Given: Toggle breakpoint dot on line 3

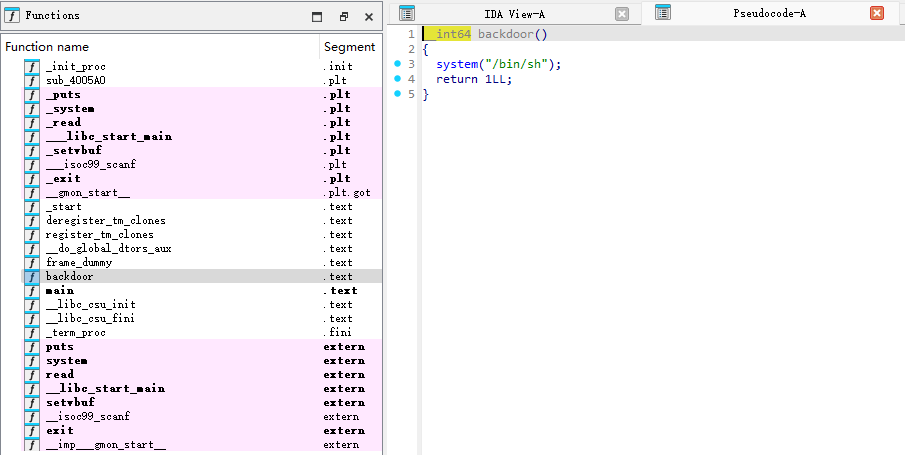Looking at the screenshot, I should coord(398,64).
